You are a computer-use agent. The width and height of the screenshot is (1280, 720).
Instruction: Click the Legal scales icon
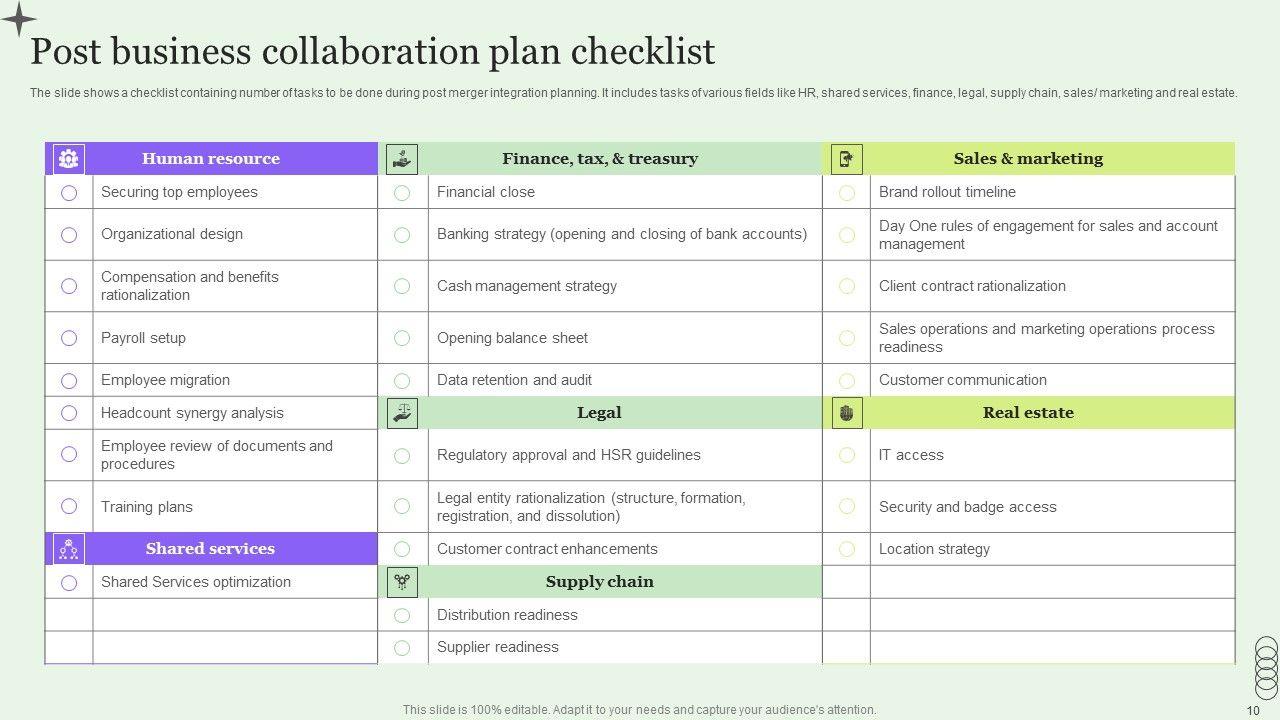click(402, 413)
